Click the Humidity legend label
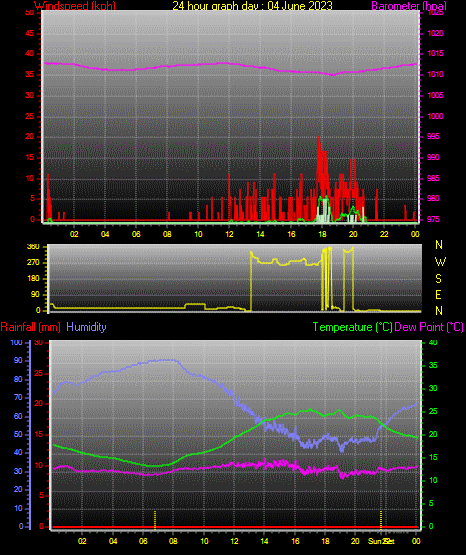Image resolution: width=466 pixels, height=555 pixels. [86, 327]
